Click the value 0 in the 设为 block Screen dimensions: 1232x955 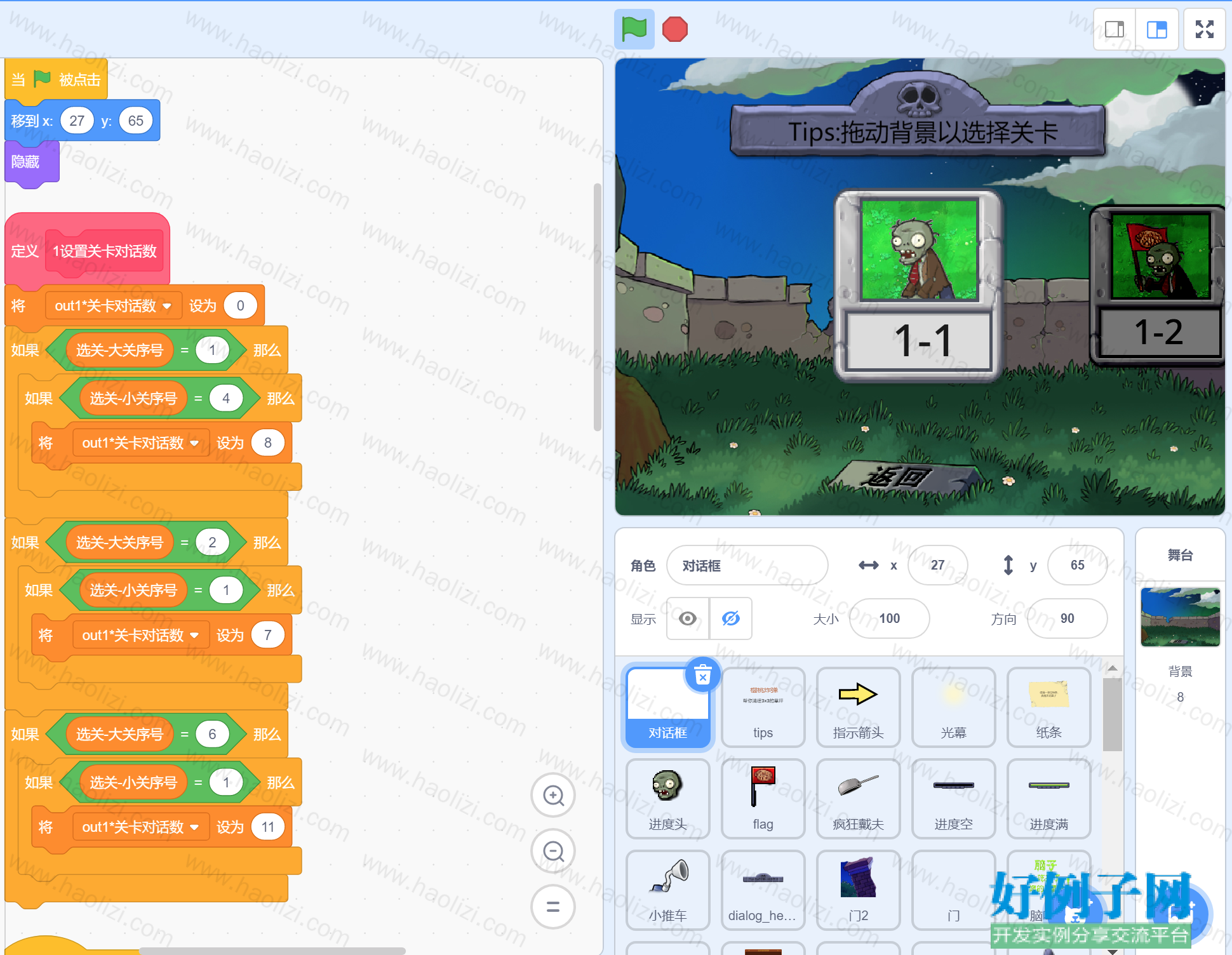[240, 306]
